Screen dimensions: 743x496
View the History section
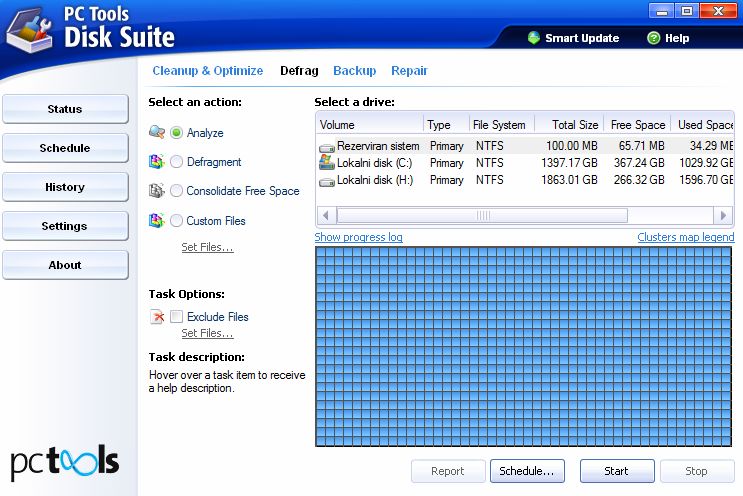click(x=65, y=187)
